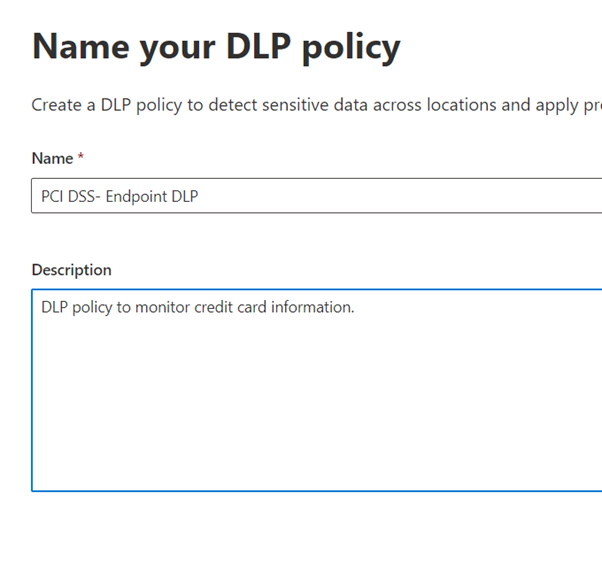The height and width of the screenshot is (570, 602).
Task: Click the 'Name' field label
Action: 52,158
